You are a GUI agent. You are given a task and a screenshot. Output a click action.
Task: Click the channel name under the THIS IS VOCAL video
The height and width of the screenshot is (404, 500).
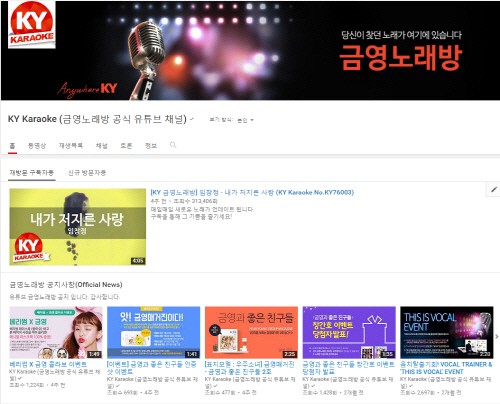click(x=446, y=382)
